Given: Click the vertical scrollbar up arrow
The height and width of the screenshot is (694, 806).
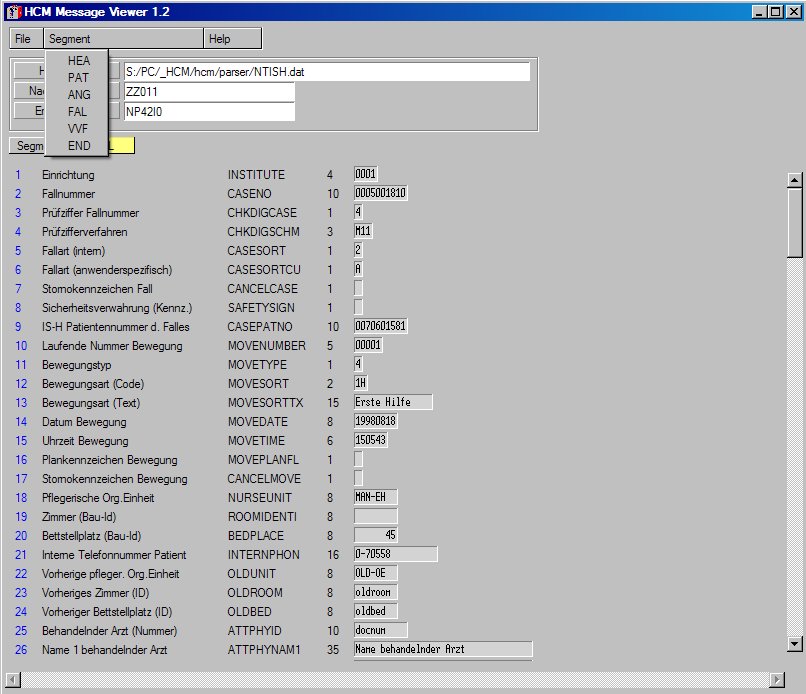Looking at the screenshot, I should pos(795,180).
